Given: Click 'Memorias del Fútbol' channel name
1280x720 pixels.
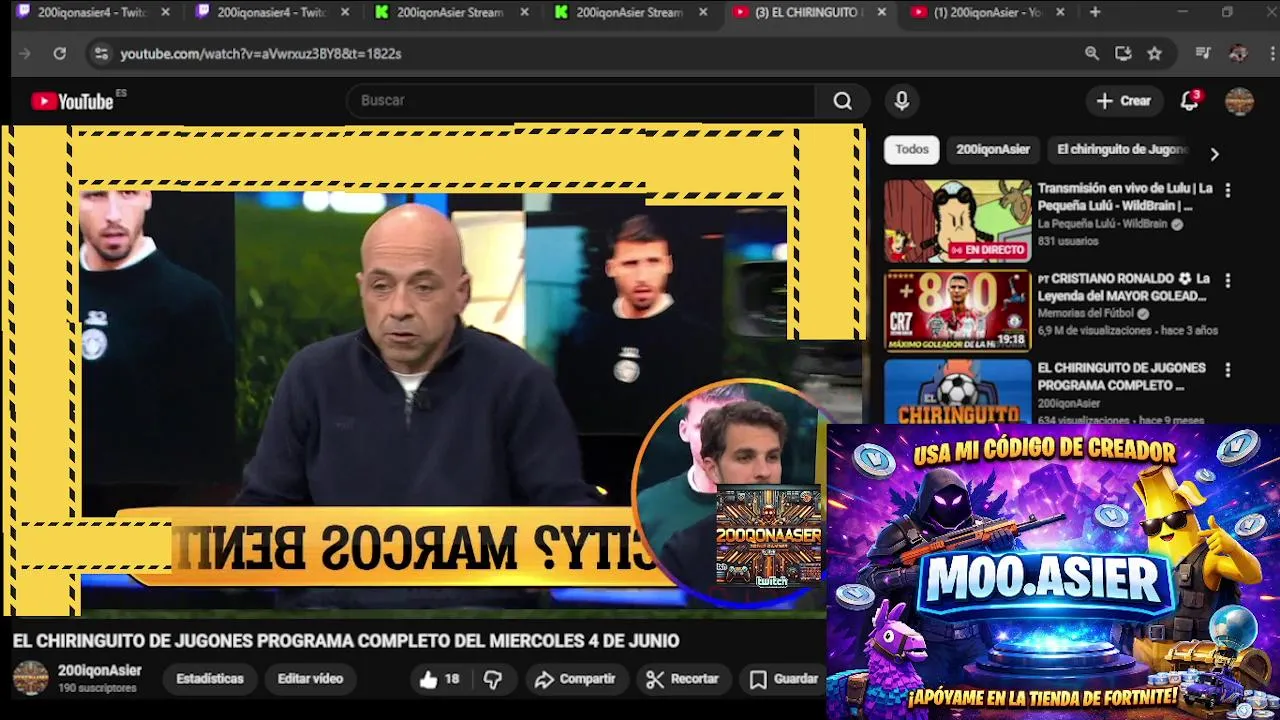Looking at the screenshot, I should [1087, 314].
